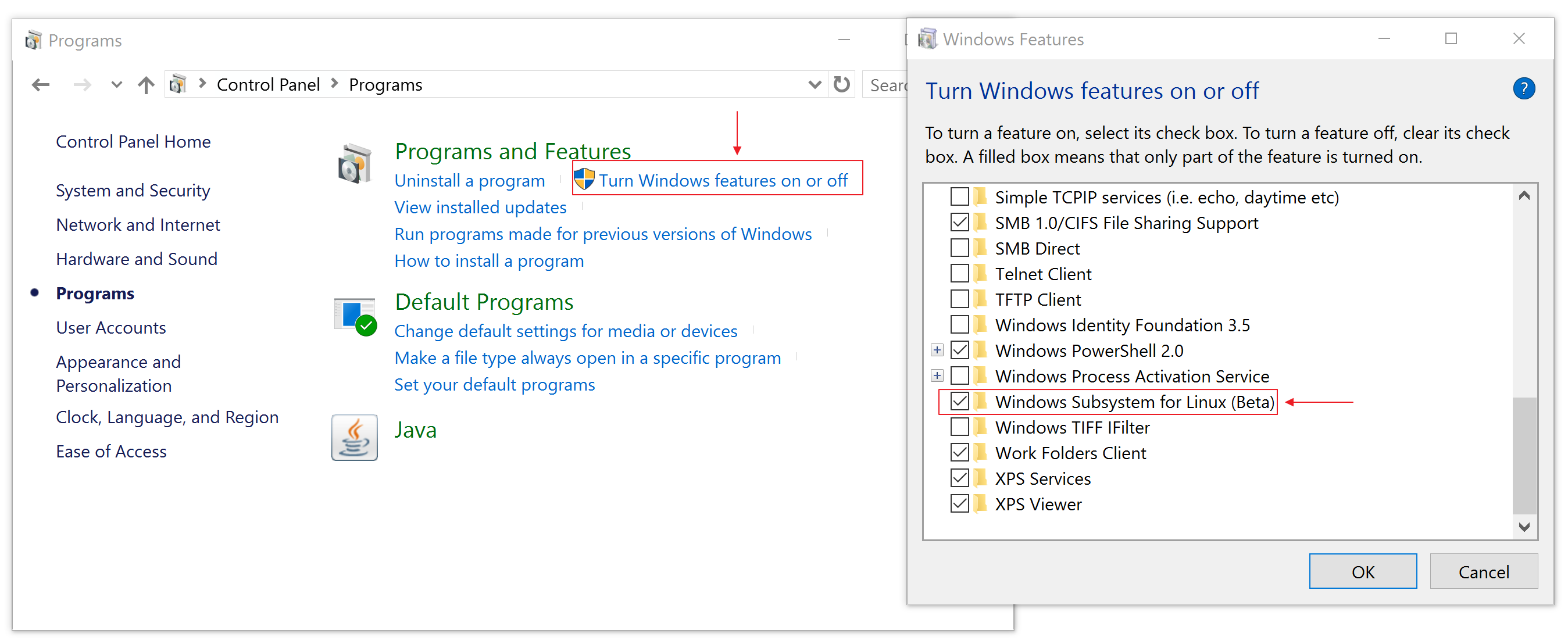Click the up one level arrow

point(146,85)
